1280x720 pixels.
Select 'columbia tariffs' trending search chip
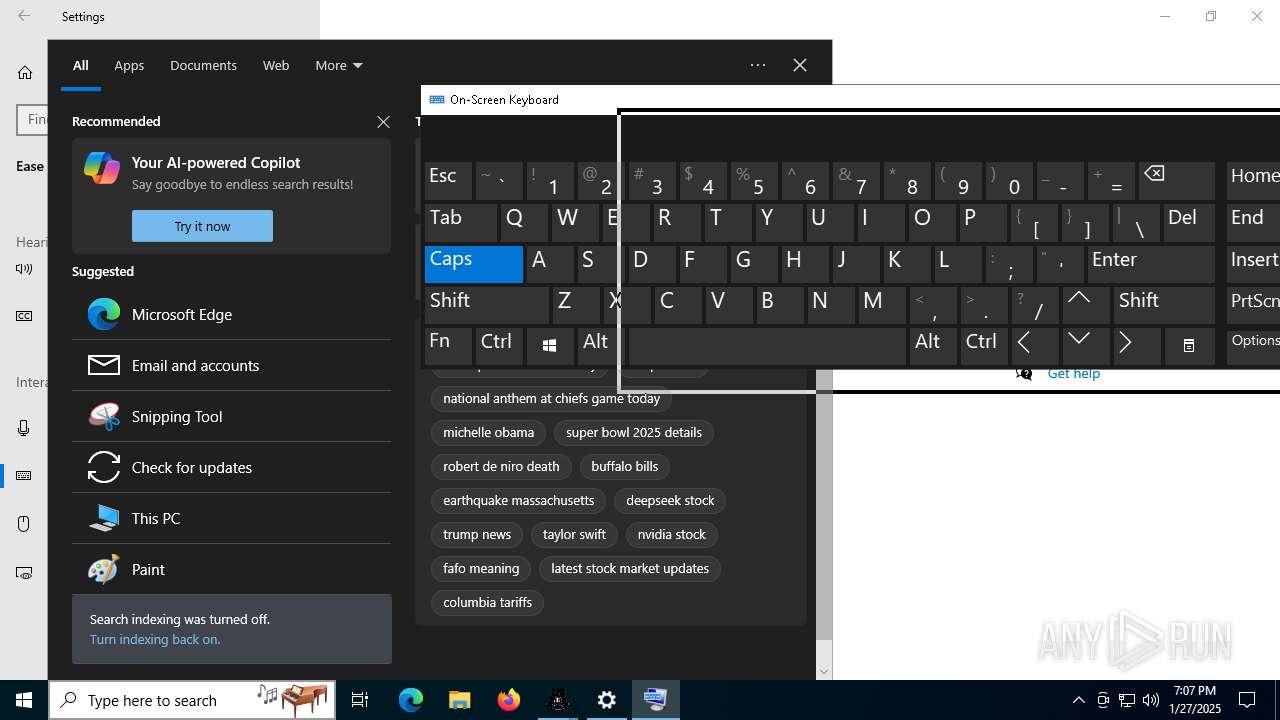[488, 602]
